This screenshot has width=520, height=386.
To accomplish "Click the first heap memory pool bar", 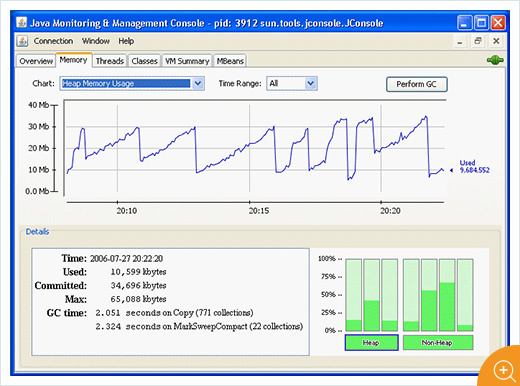I will tap(353, 295).
